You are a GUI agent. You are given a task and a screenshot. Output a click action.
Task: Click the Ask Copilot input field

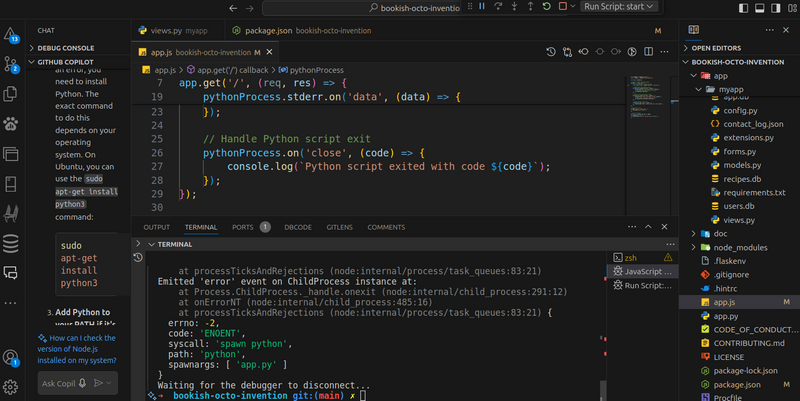[x=58, y=384]
